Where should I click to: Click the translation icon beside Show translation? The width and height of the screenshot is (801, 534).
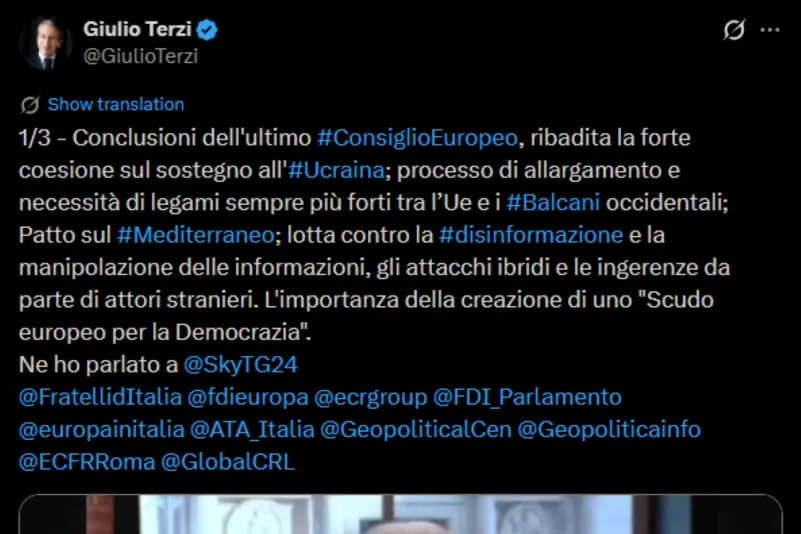click(30, 105)
